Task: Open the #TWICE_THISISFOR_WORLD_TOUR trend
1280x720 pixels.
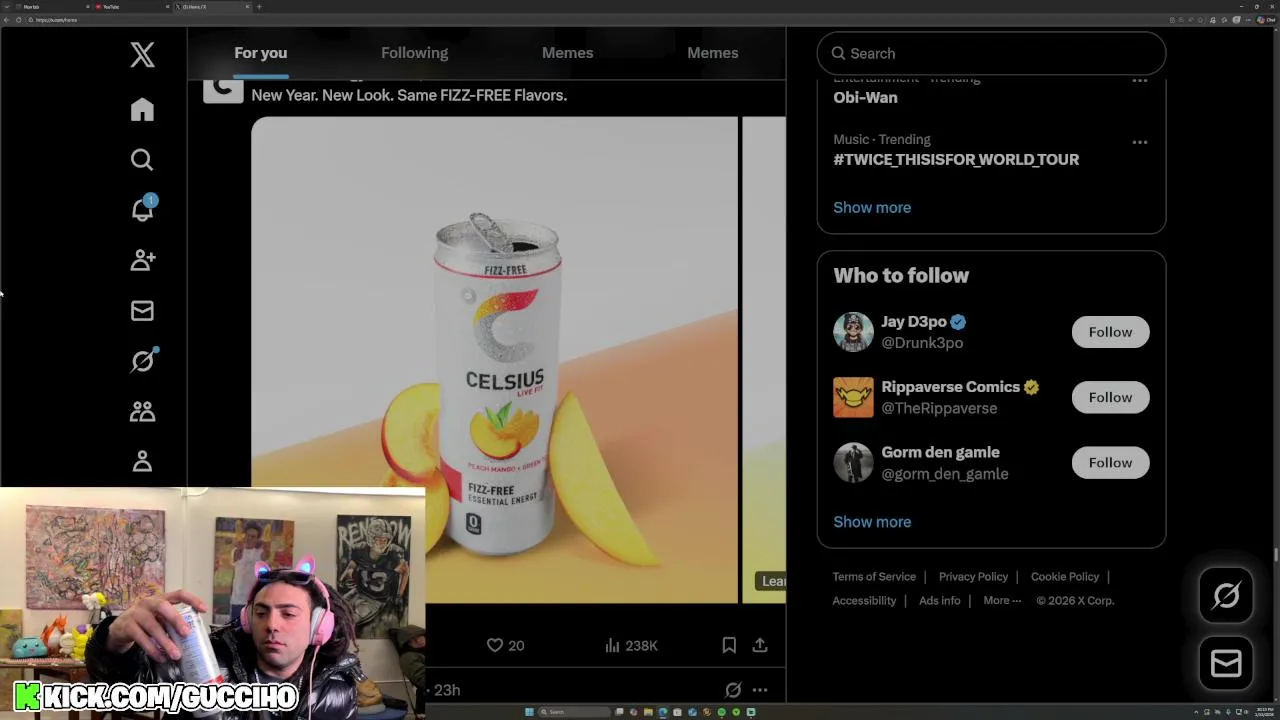Action: tap(956, 159)
